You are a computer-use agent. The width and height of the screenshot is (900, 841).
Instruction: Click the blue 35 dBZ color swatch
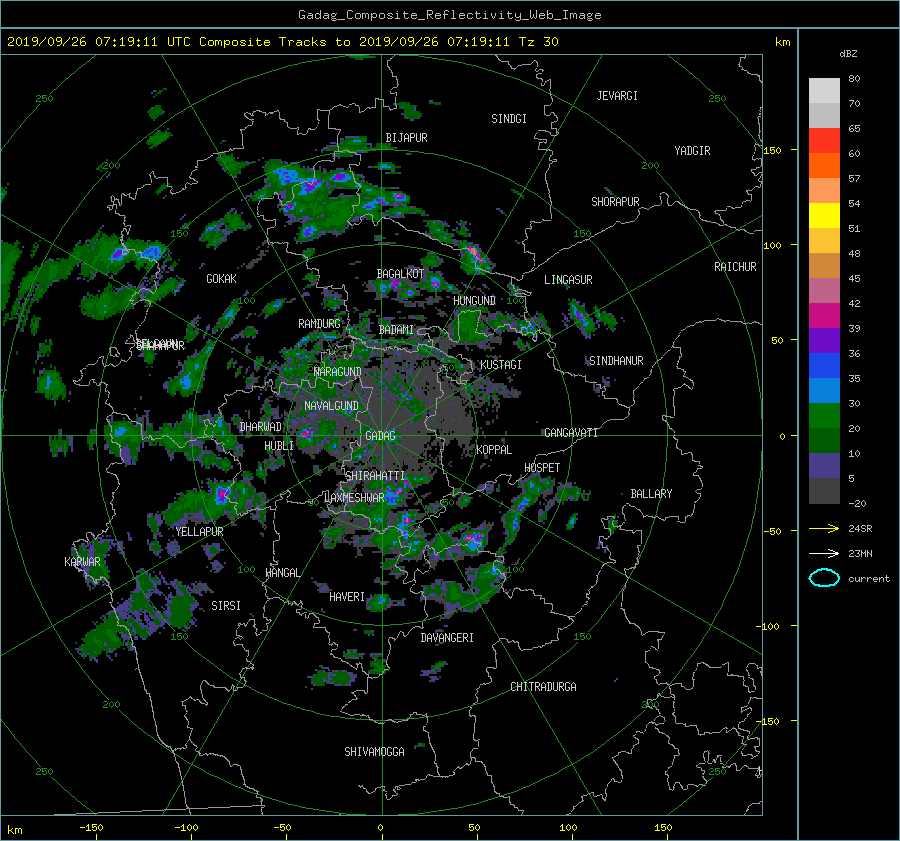click(824, 366)
